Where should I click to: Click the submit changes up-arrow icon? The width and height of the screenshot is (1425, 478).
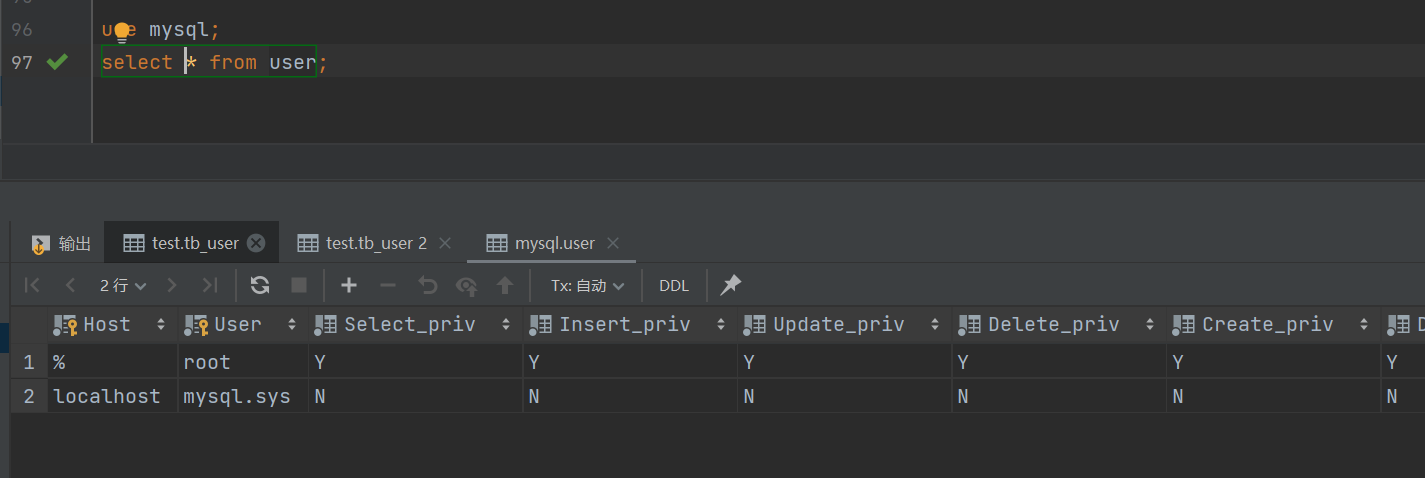(x=505, y=285)
